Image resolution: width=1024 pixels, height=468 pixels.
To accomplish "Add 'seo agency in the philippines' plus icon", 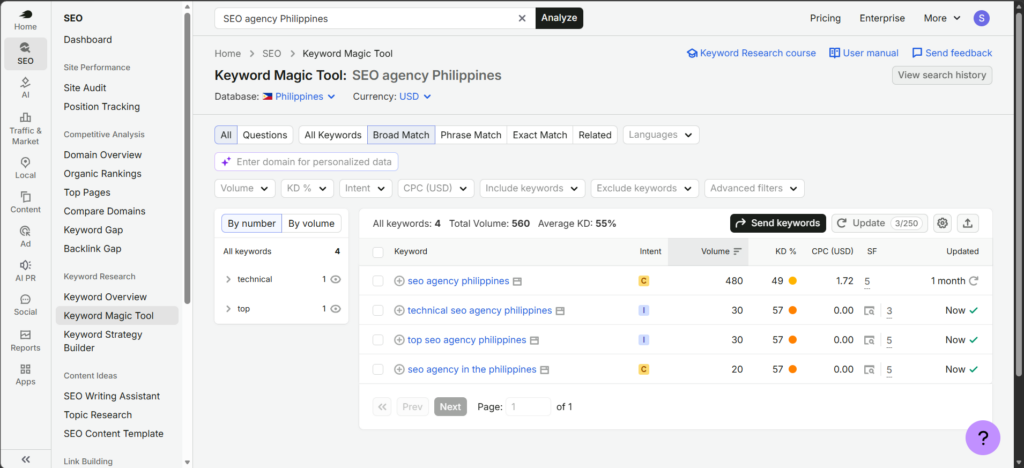I will [x=399, y=369].
